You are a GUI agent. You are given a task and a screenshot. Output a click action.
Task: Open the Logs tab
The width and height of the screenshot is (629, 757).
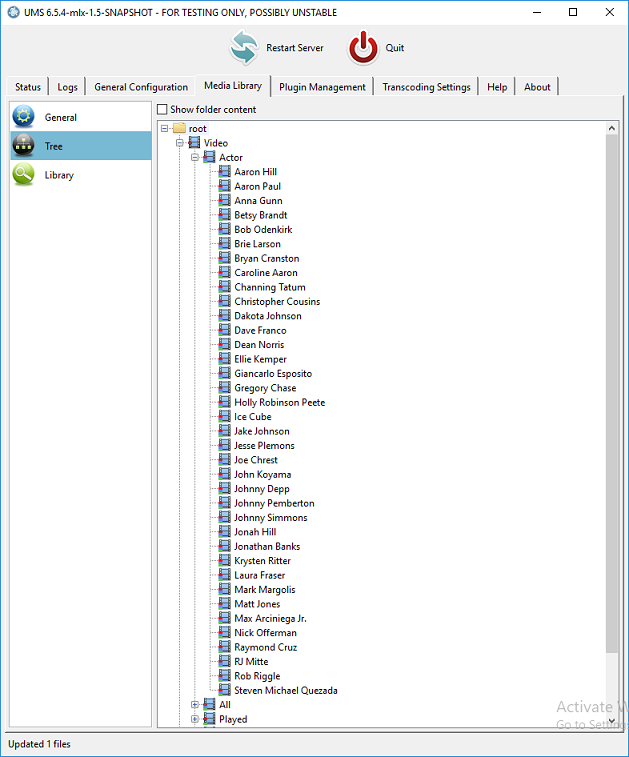point(67,87)
